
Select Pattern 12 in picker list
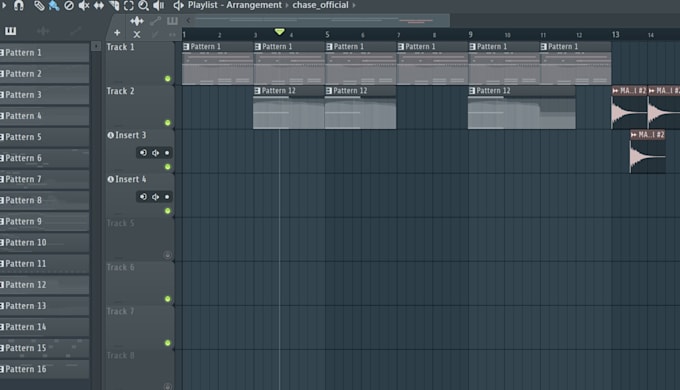coord(45,285)
